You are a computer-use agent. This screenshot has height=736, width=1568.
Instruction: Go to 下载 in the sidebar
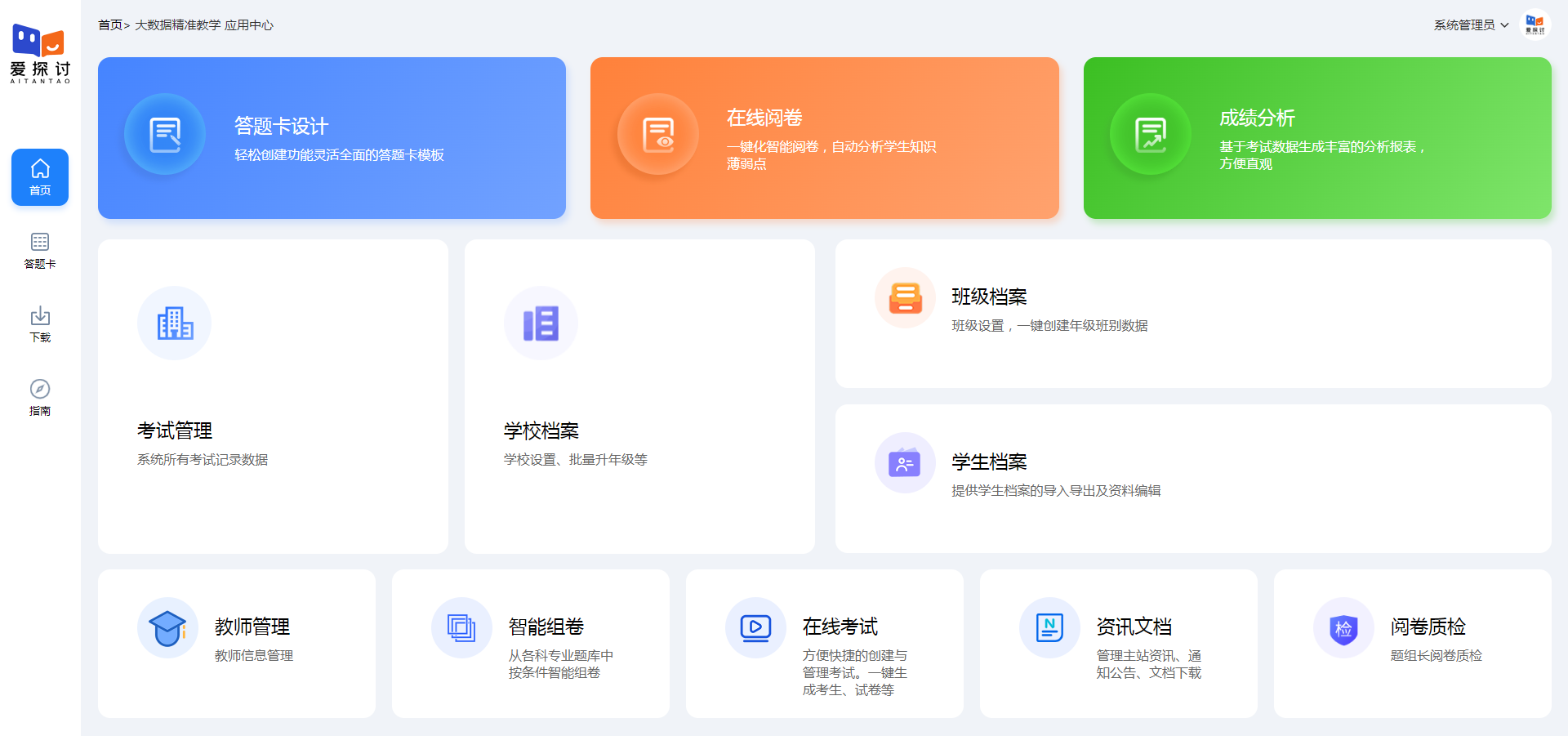pos(40,324)
